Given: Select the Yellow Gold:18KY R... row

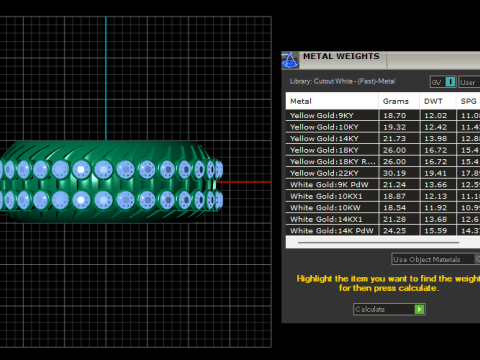Looking at the screenshot, I should pyautogui.click(x=383, y=161).
